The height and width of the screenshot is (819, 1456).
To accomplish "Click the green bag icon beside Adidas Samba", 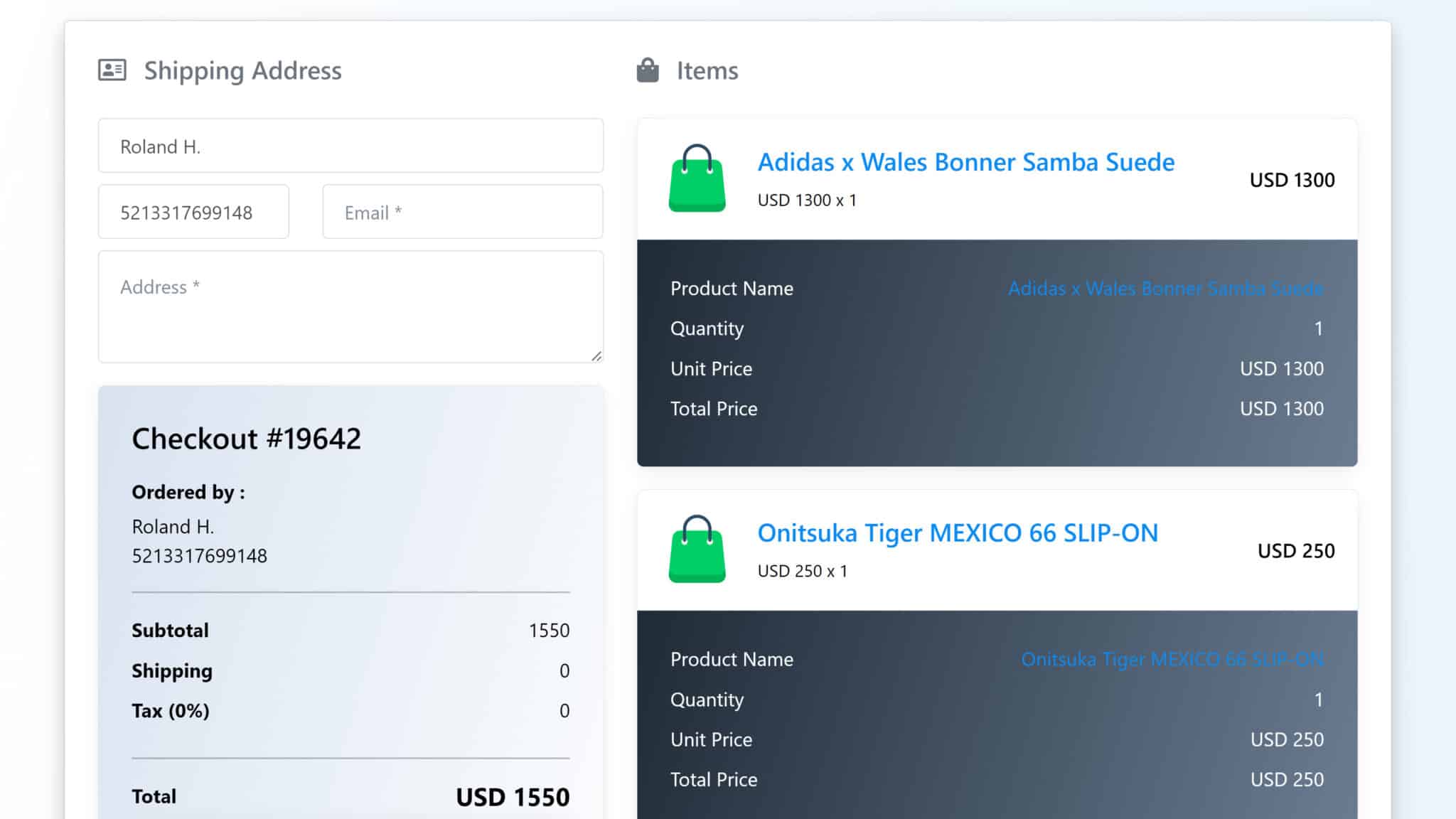I will (697, 179).
